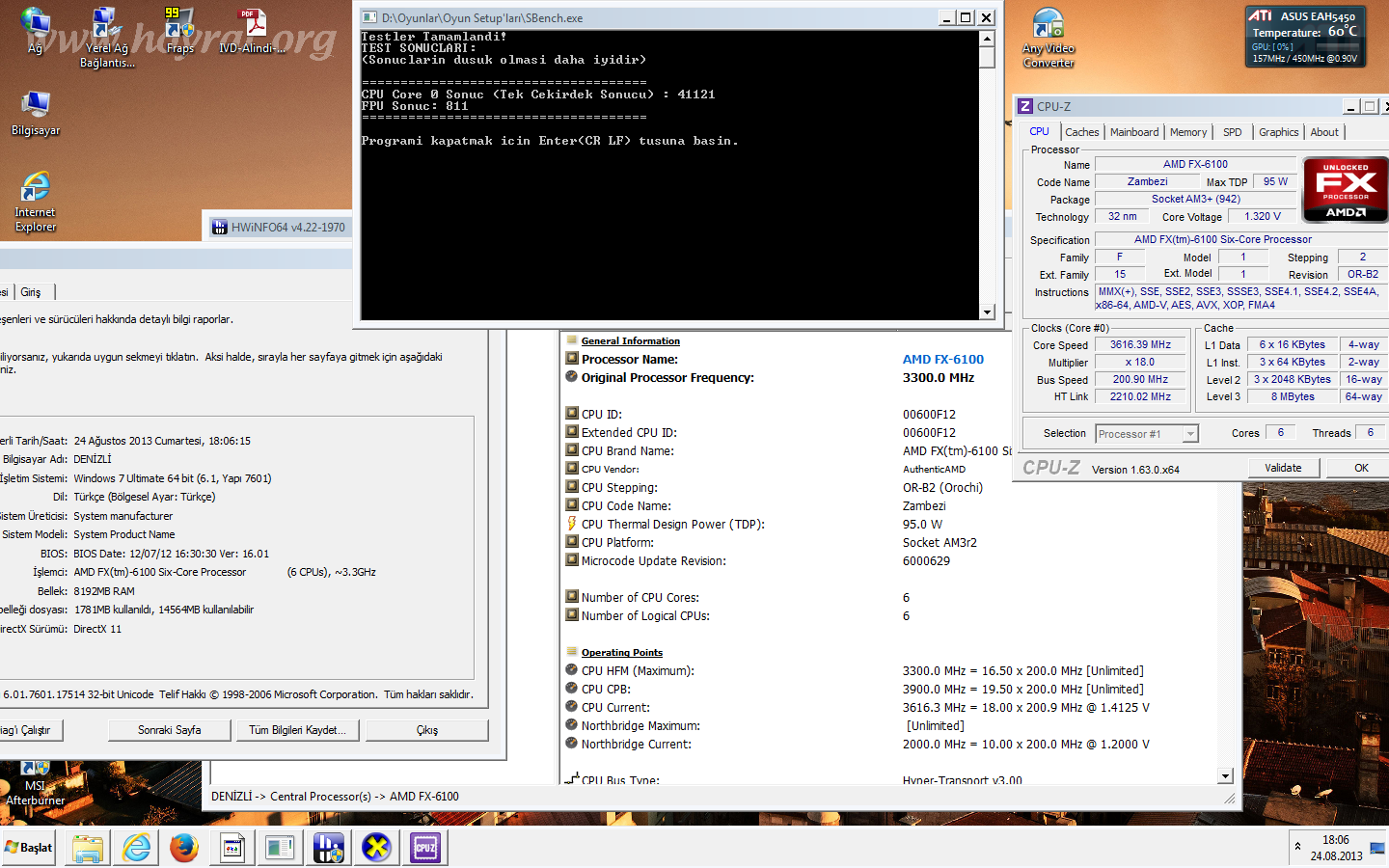This screenshot has width=1389, height=868.
Task: Open Yerel Ağ Bağlantısı desktop shortcut
Action: point(106,37)
